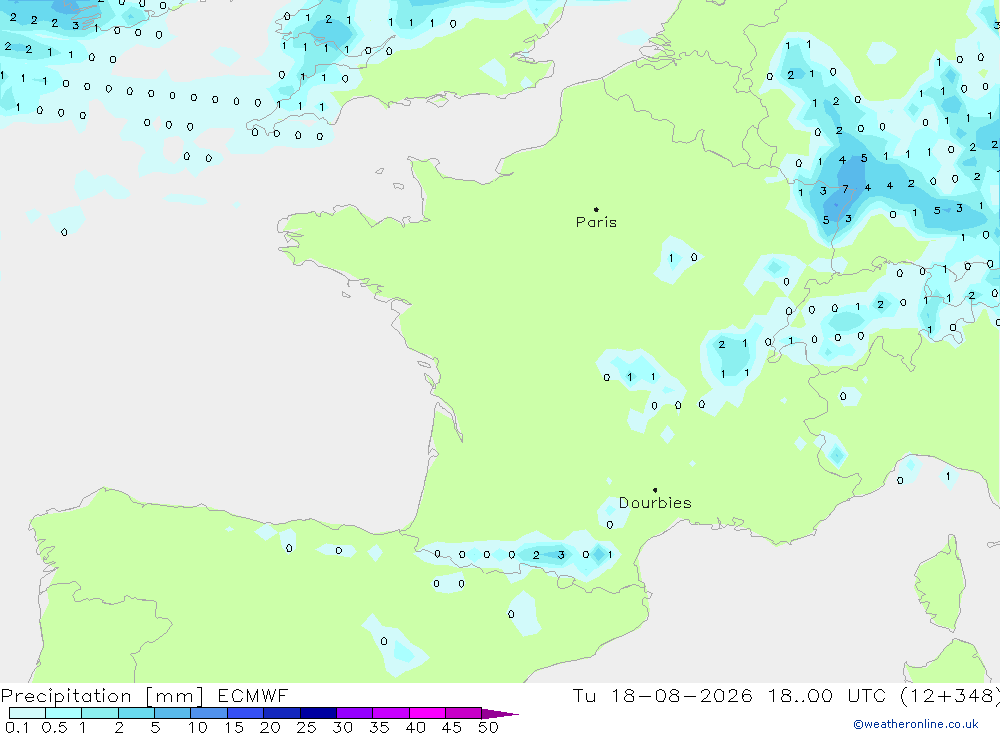Click the over-50 mm legend arrow tip
Image resolution: width=1000 pixels, height=733 pixels.
(501, 714)
